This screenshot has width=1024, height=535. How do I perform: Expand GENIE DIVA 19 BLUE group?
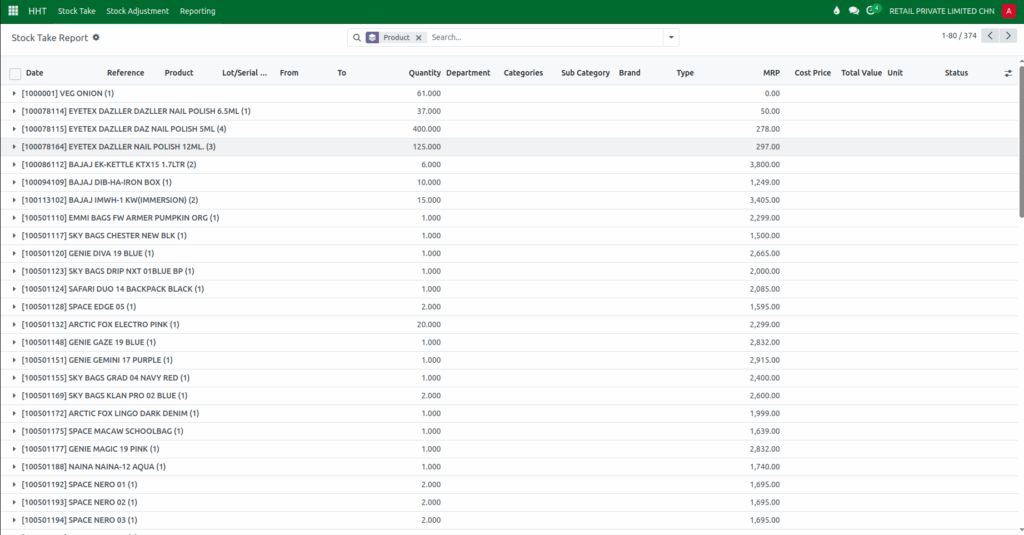click(x=14, y=253)
